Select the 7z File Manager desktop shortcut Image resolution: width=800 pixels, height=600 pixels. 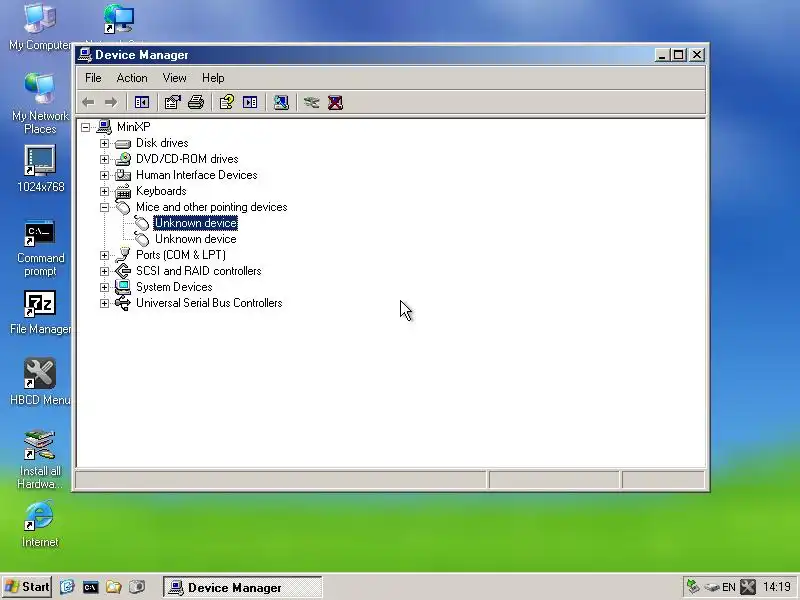pos(40,313)
